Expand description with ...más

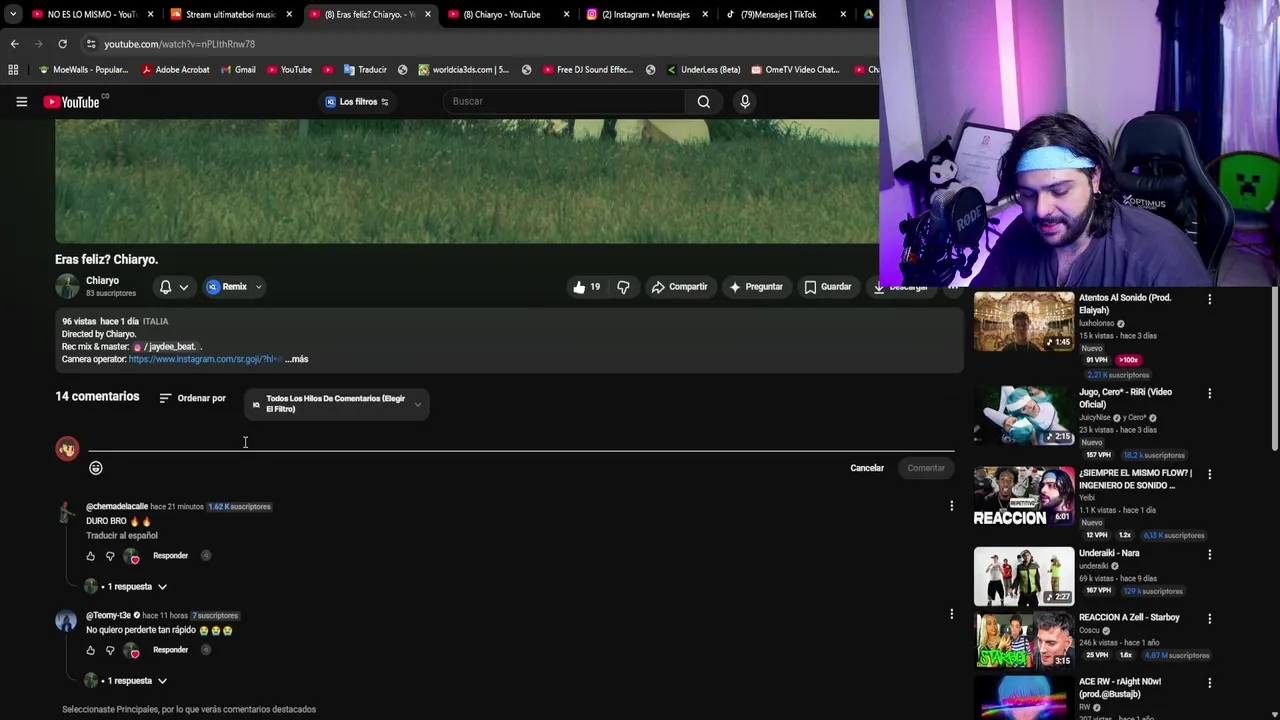tap(297, 359)
